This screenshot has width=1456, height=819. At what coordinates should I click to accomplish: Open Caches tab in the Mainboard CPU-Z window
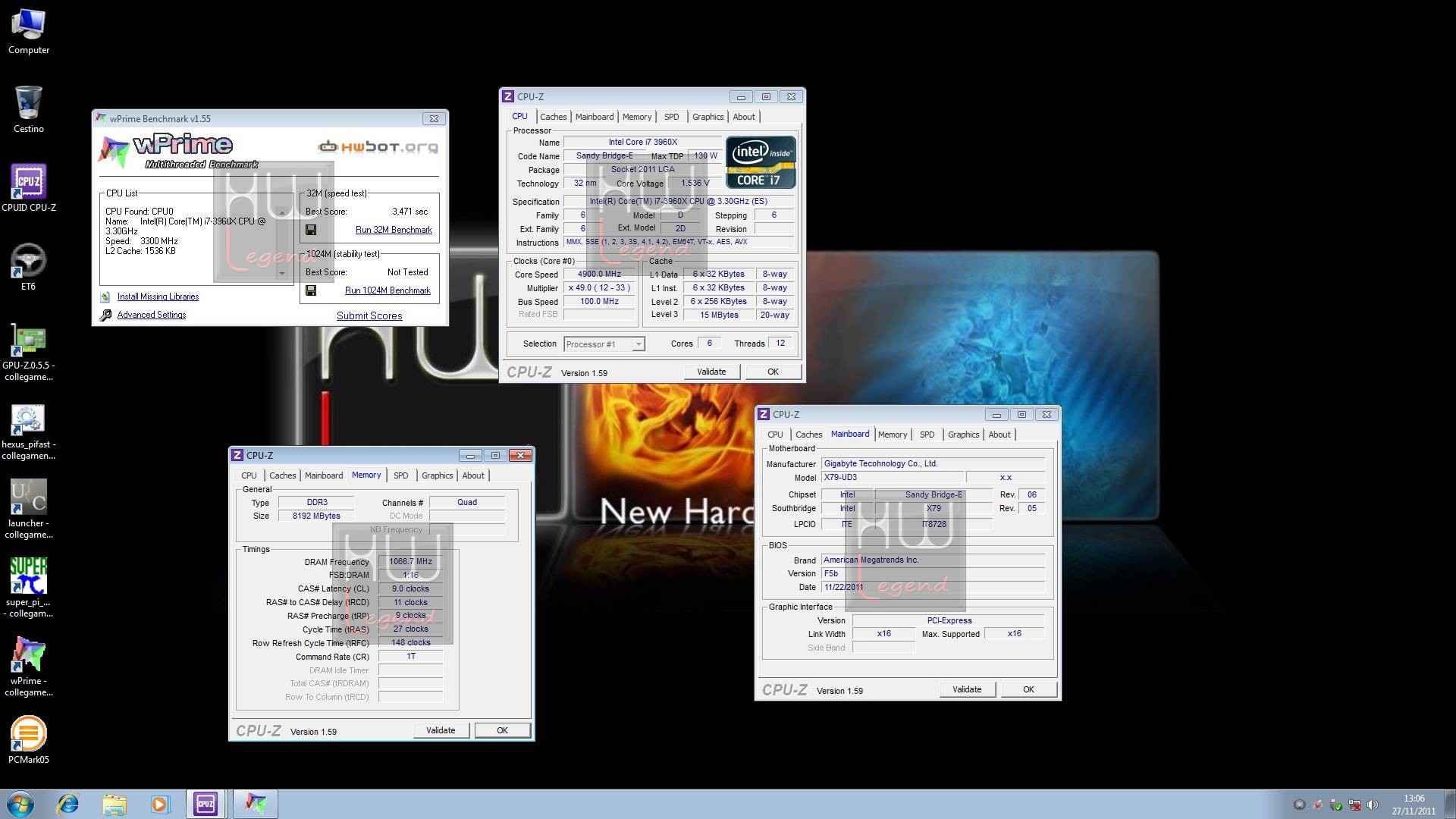[x=808, y=435]
